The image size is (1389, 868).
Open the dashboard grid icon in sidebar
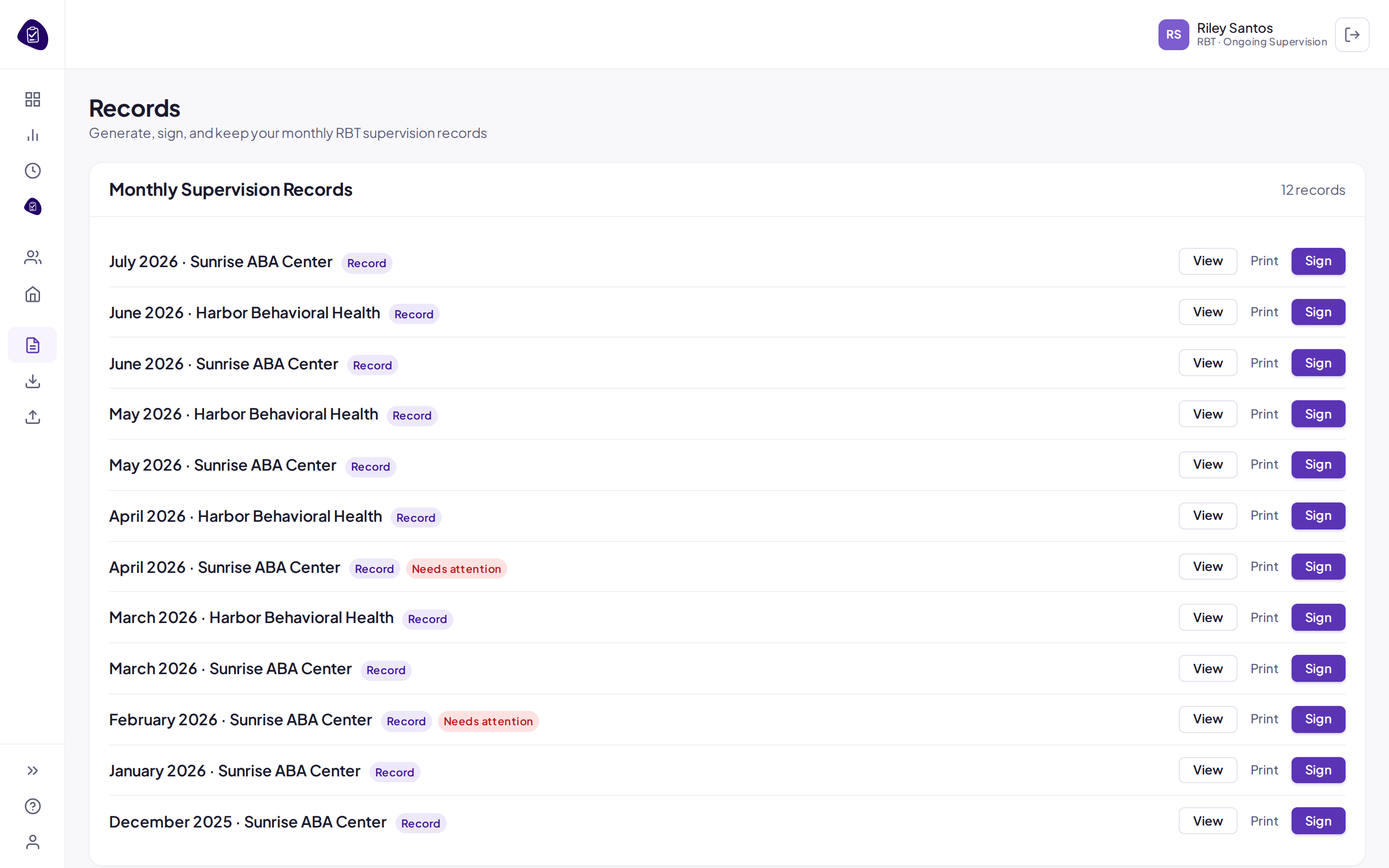pos(33,99)
